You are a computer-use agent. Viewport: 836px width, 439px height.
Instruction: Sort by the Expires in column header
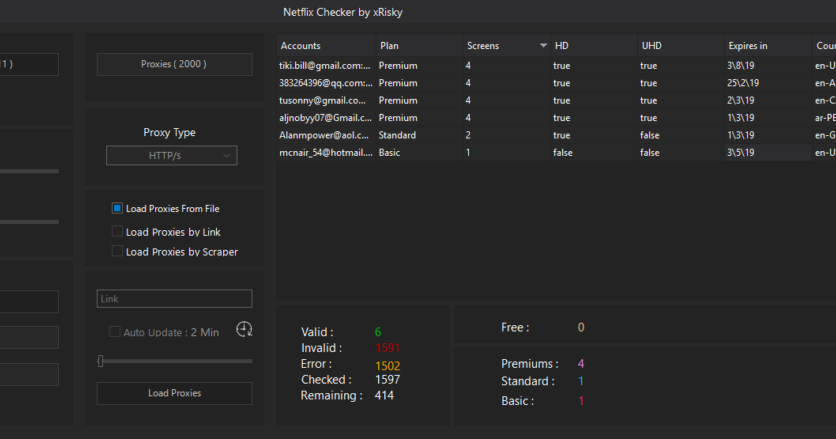point(768,46)
